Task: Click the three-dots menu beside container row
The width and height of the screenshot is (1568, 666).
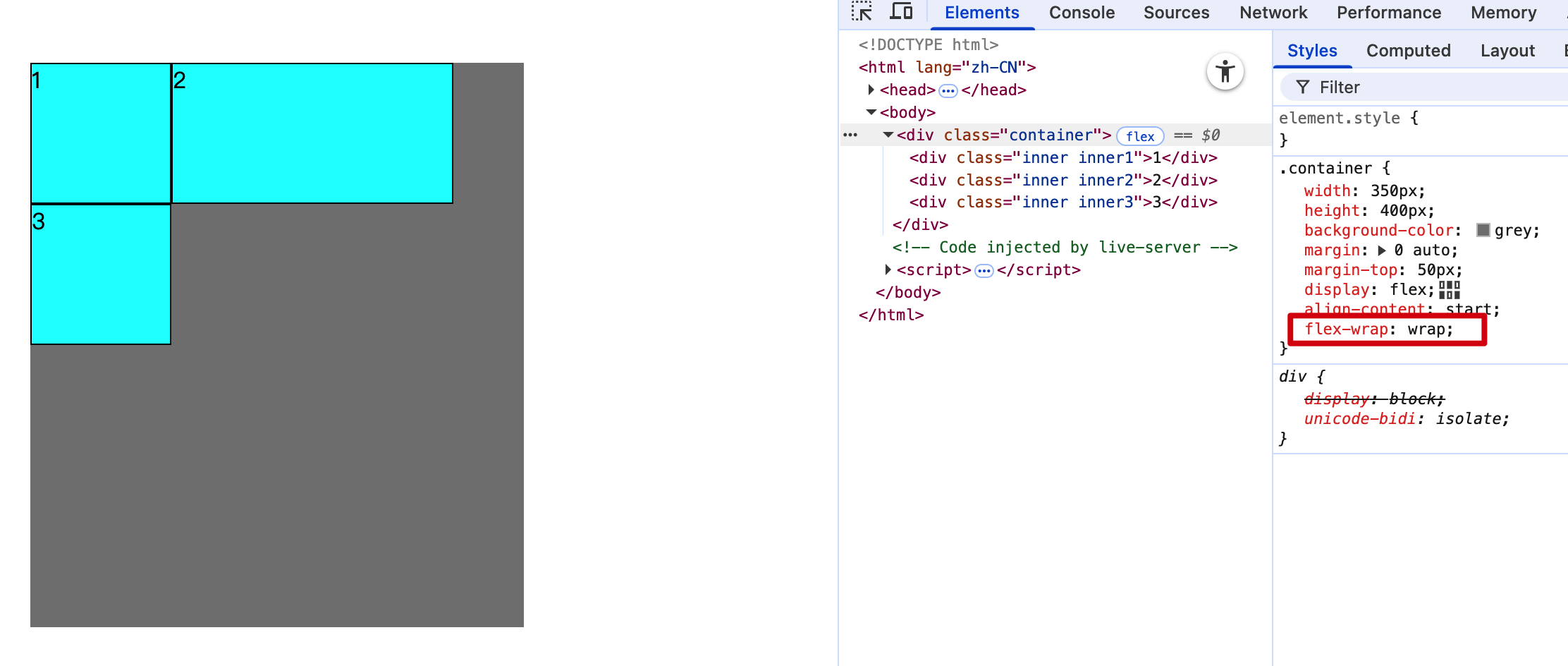Action: pos(850,135)
